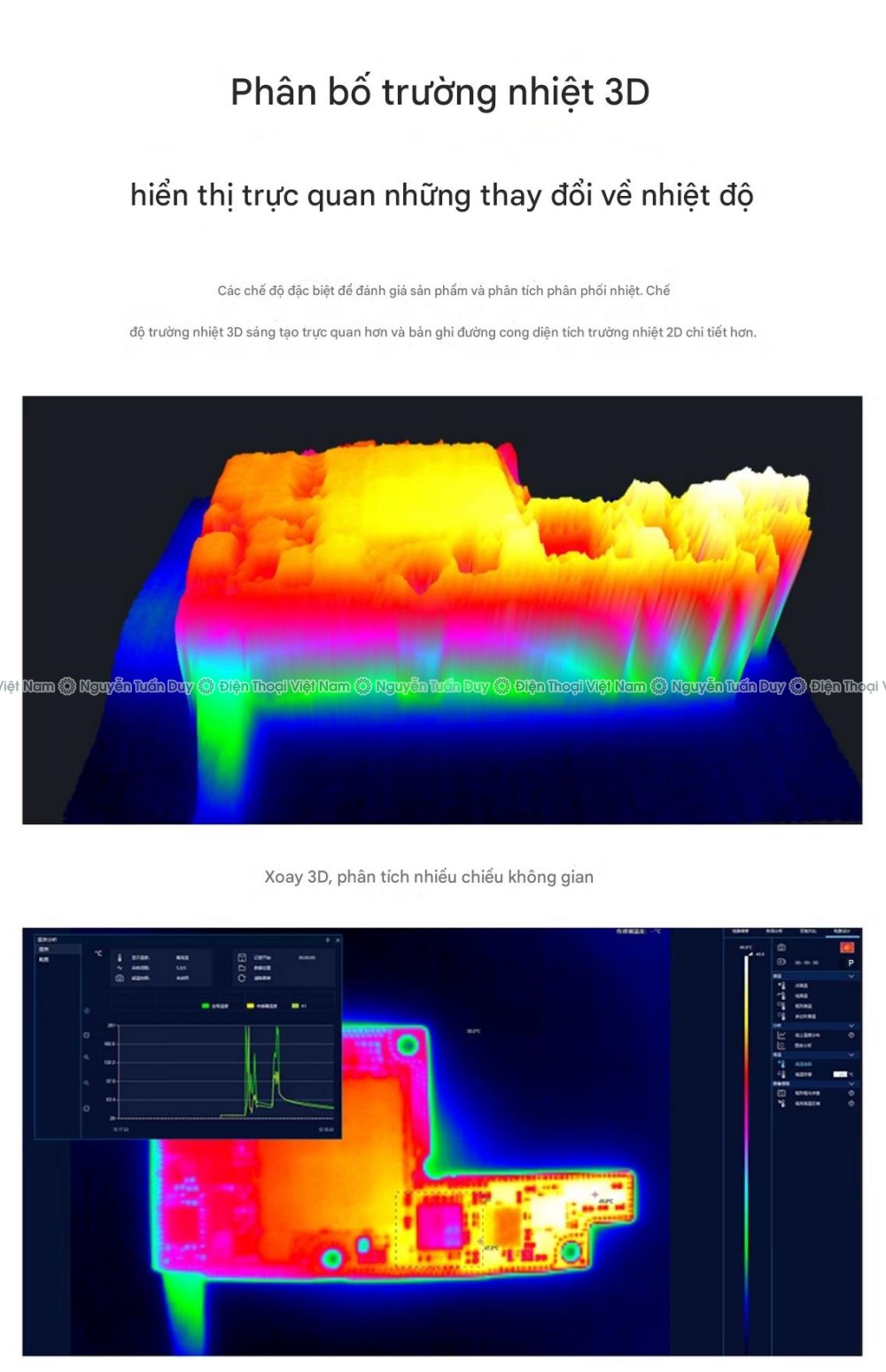Toggle the green series legend swatch
This screenshot has width=886, height=1372.
click(206, 1006)
